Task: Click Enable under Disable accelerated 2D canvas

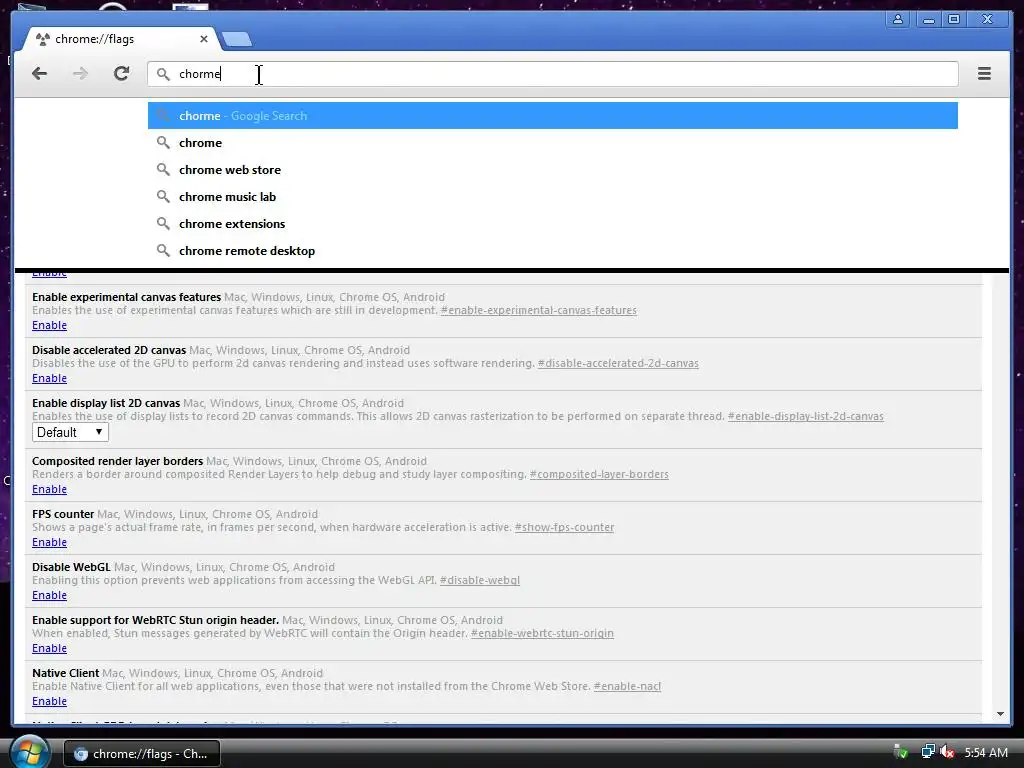Action: coord(50,378)
